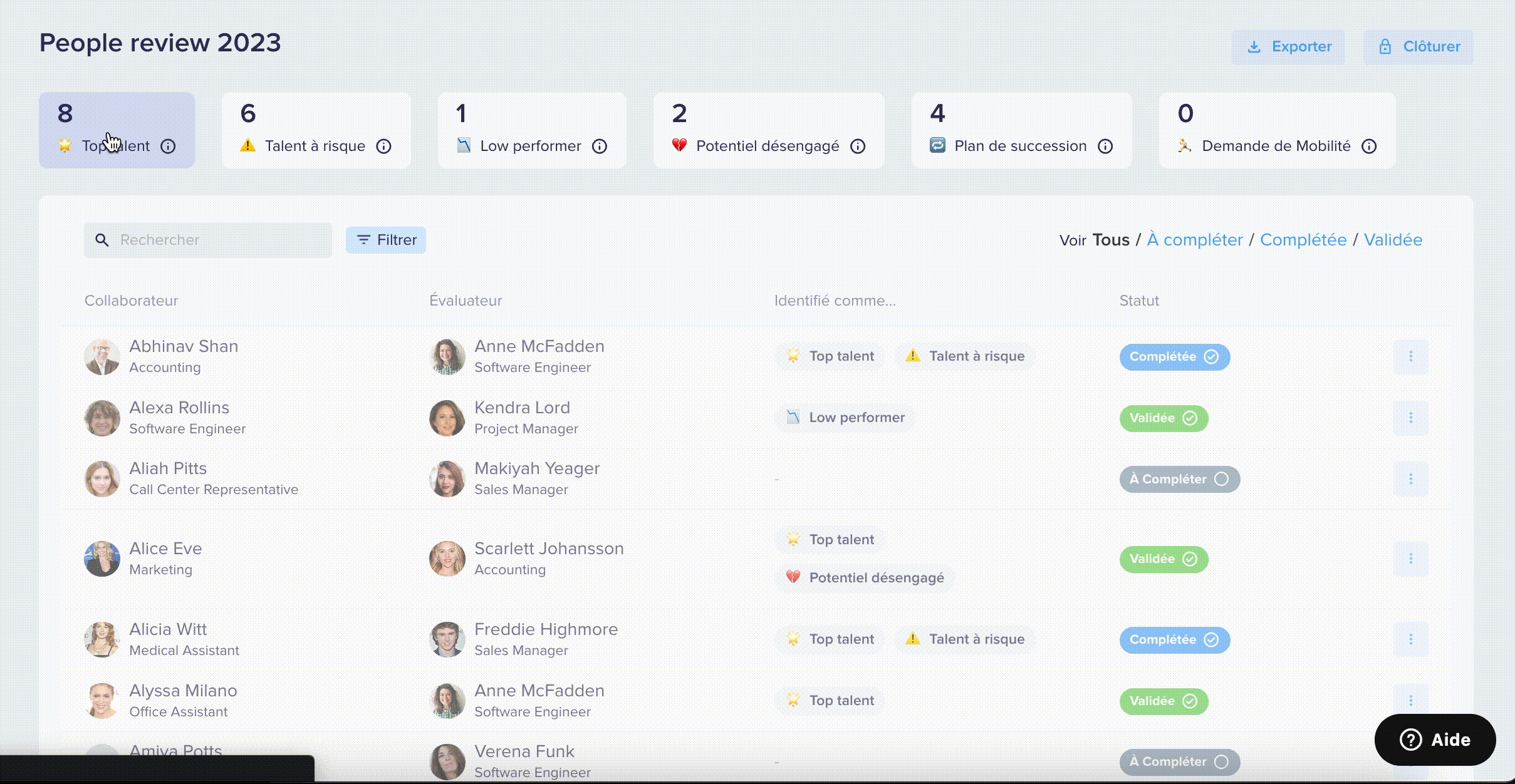1515x784 pixels.
Task: Click the Complétée status badge for Abhinav Shan
Action: click(x=1175, y=357)
